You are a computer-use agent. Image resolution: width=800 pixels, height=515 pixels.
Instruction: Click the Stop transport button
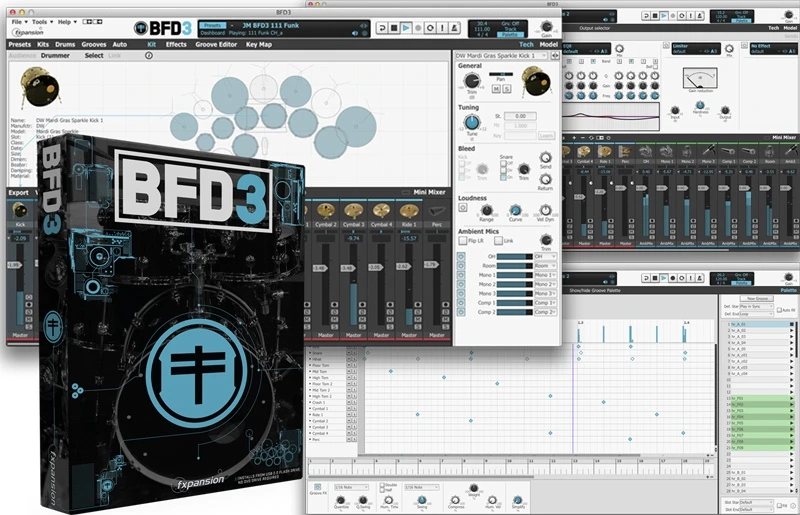pyautogui.click(x=394, y=28)
